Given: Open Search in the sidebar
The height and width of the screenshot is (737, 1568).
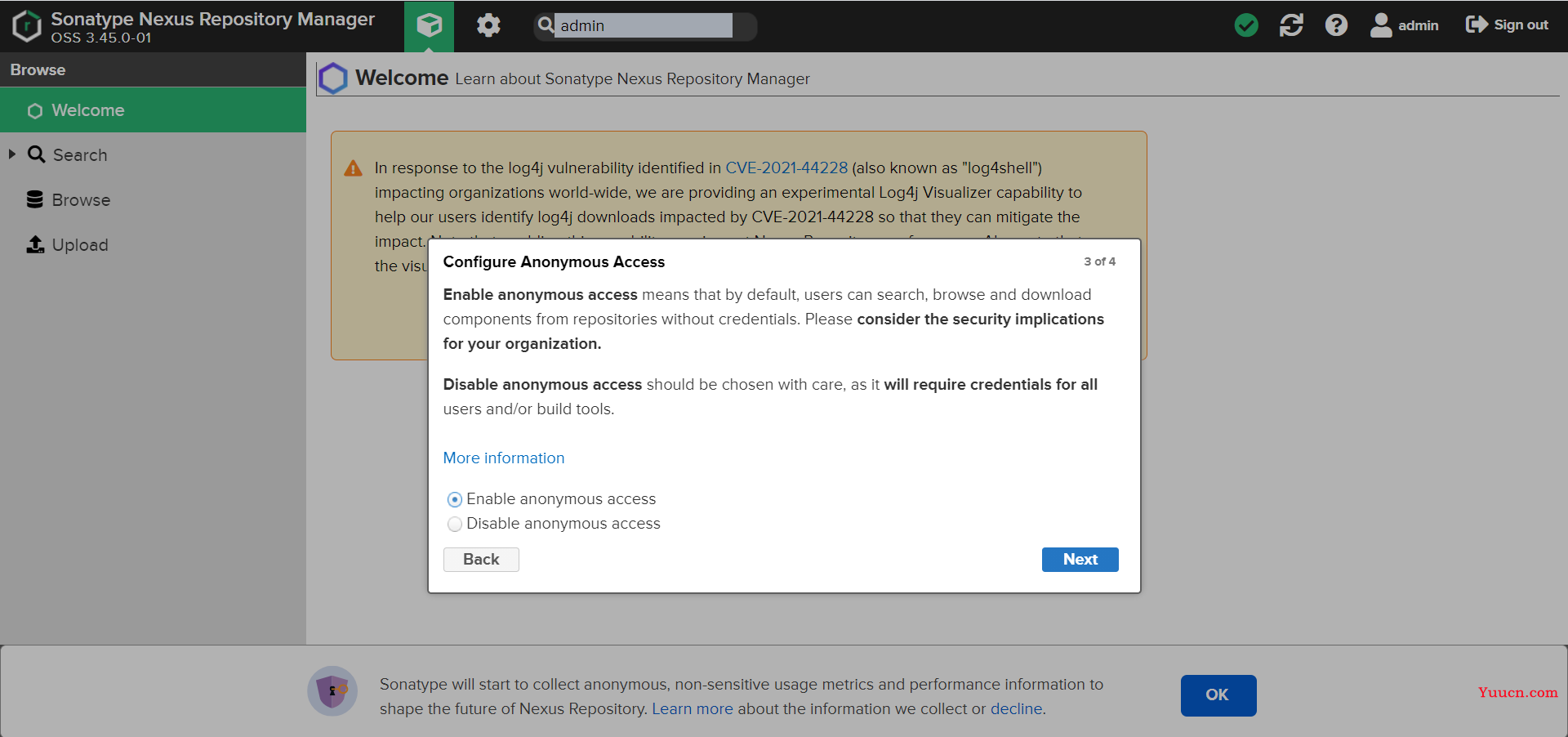Looking at the screenshot, I should click(79, 155).
